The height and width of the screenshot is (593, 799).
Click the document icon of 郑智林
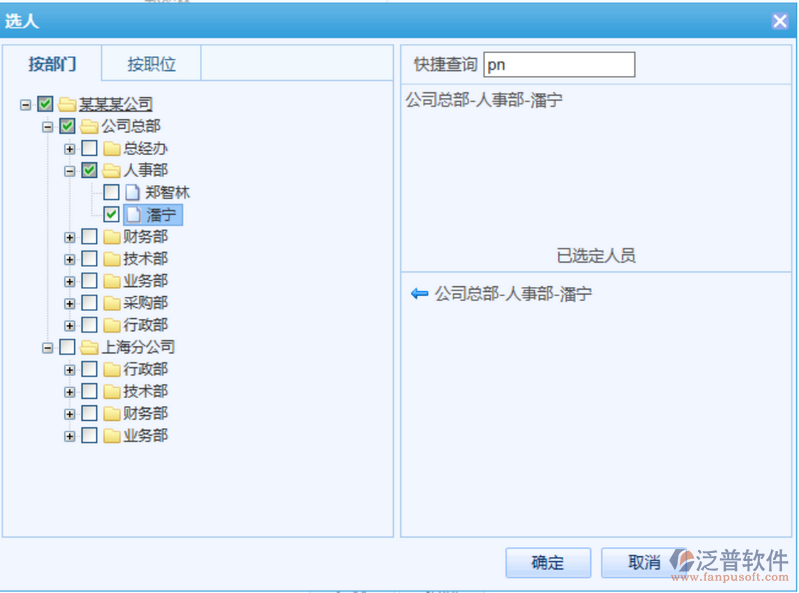pyautogui.click(x=132, y=193)
